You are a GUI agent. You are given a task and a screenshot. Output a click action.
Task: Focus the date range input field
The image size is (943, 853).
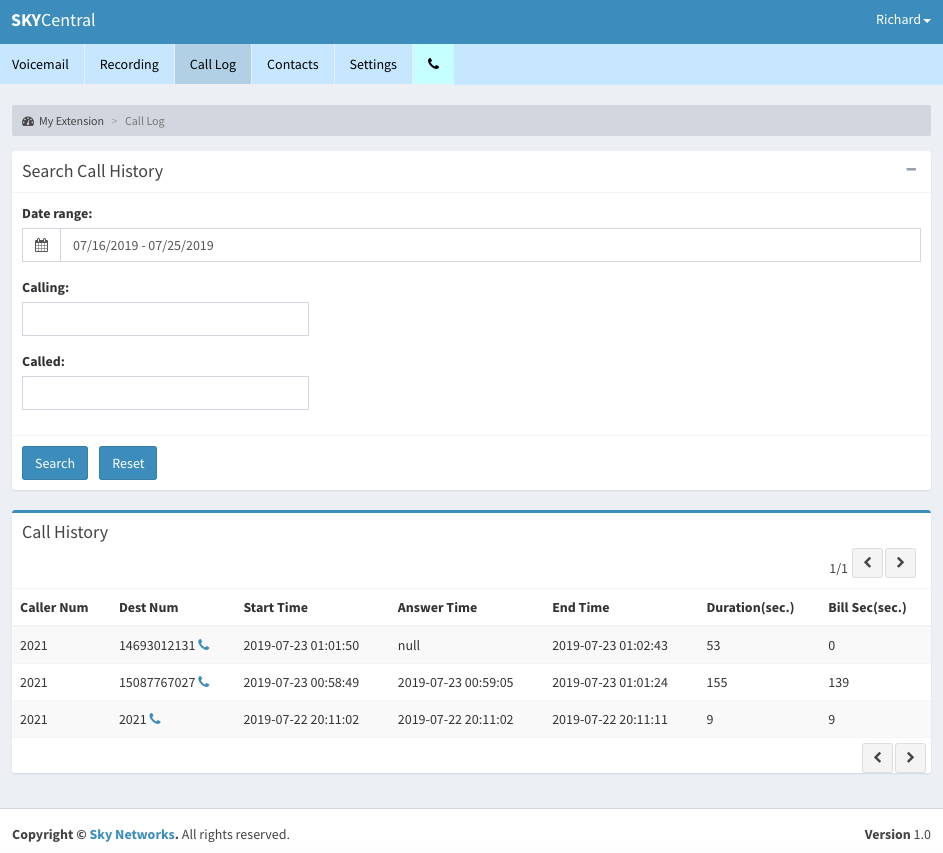(490, 245)
